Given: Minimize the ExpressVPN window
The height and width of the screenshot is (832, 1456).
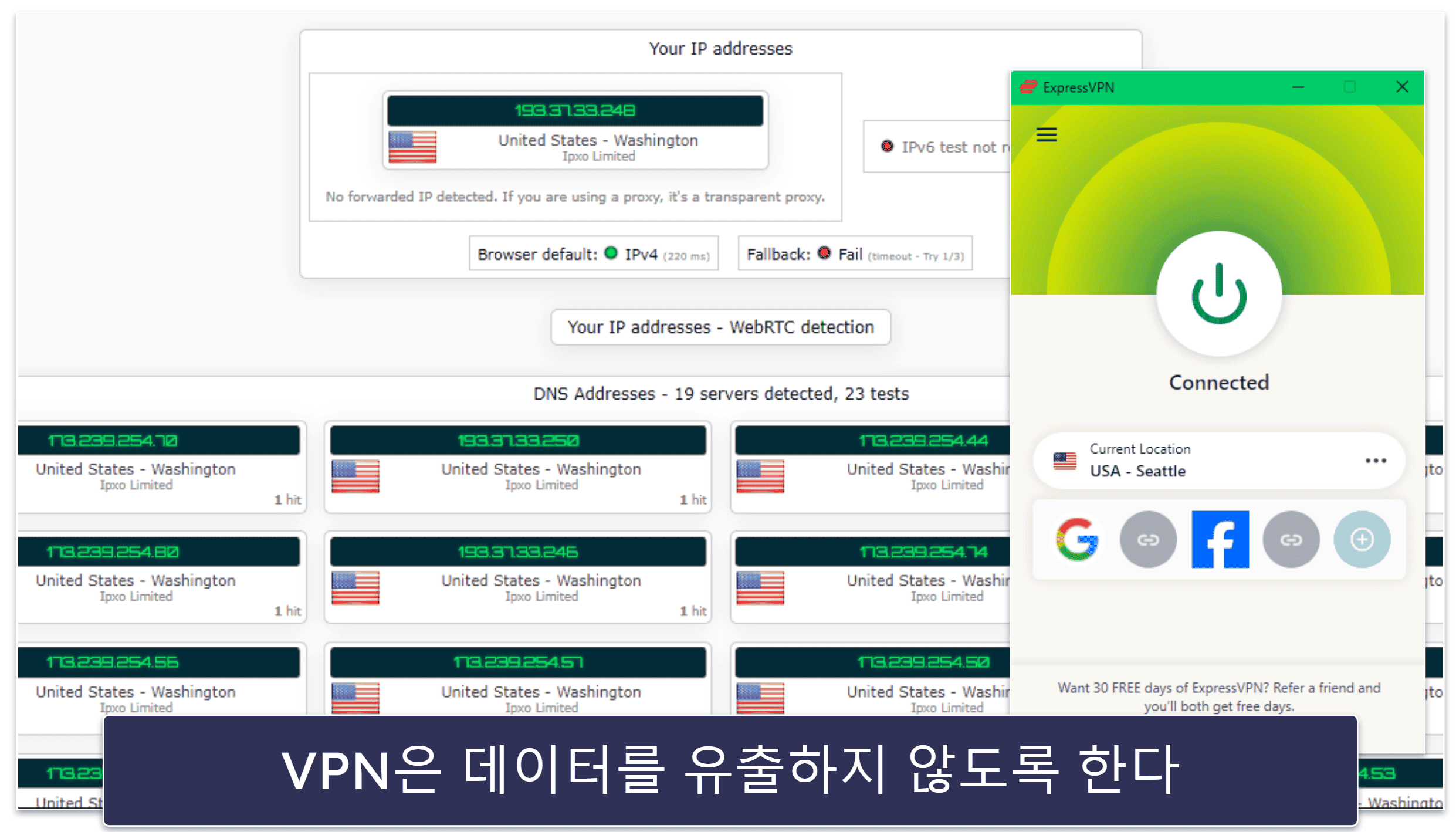Looking at the screenshot, I should (x=1298, y=87).
